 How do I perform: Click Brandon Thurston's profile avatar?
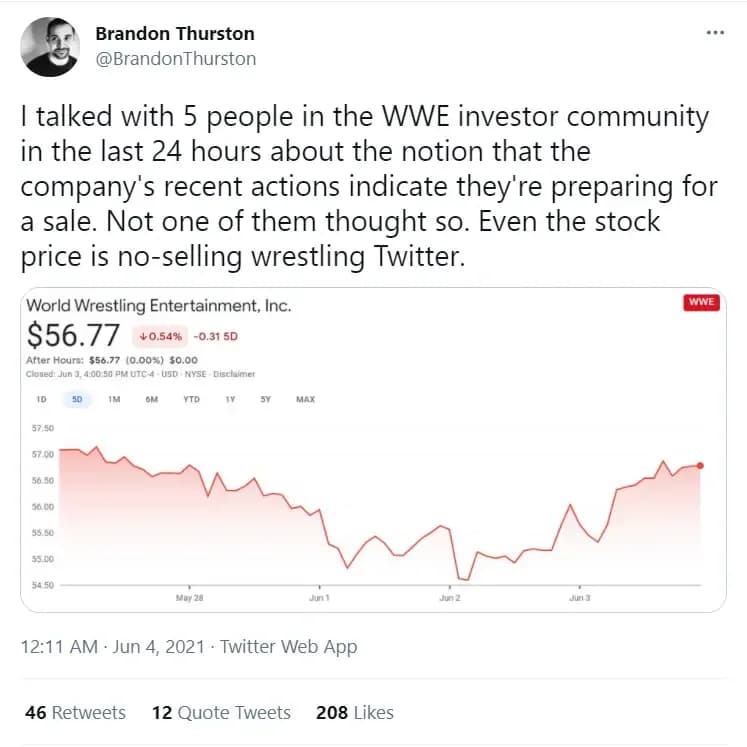pos(51,47)
